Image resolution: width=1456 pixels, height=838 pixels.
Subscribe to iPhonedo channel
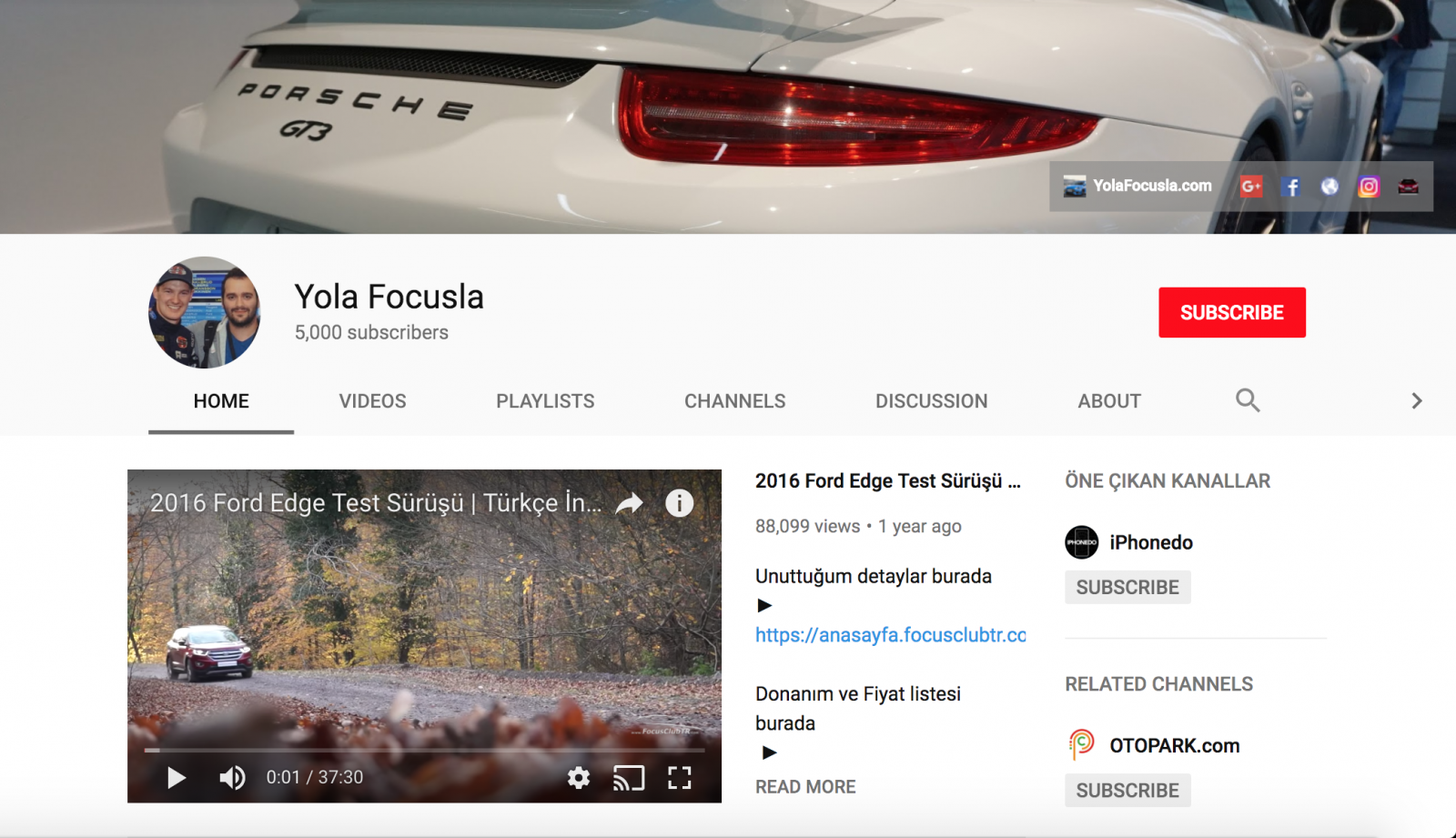pyautogui.click(x=1127, y=588)
